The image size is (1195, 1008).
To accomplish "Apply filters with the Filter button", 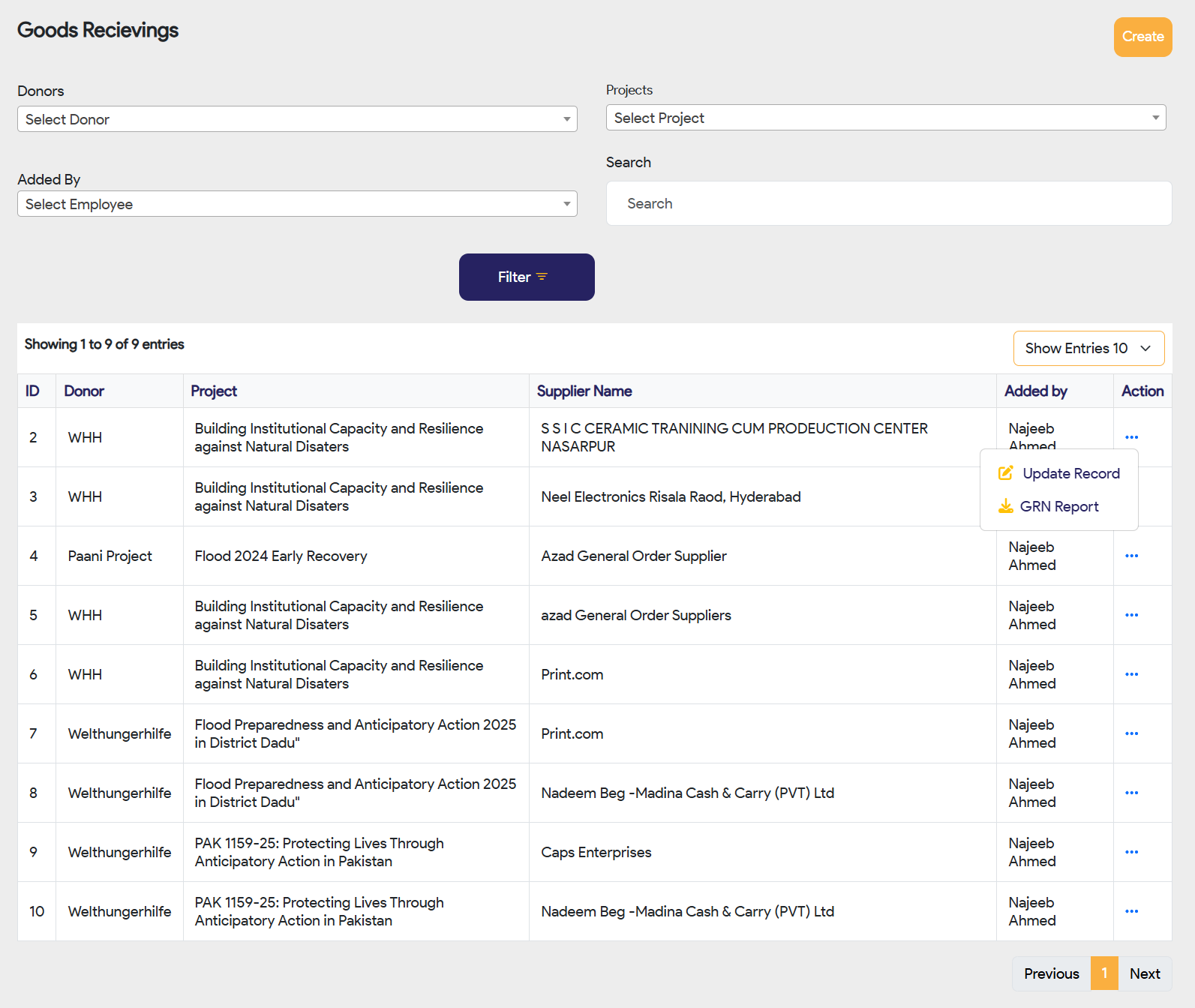I will click(x=527, y=277).
